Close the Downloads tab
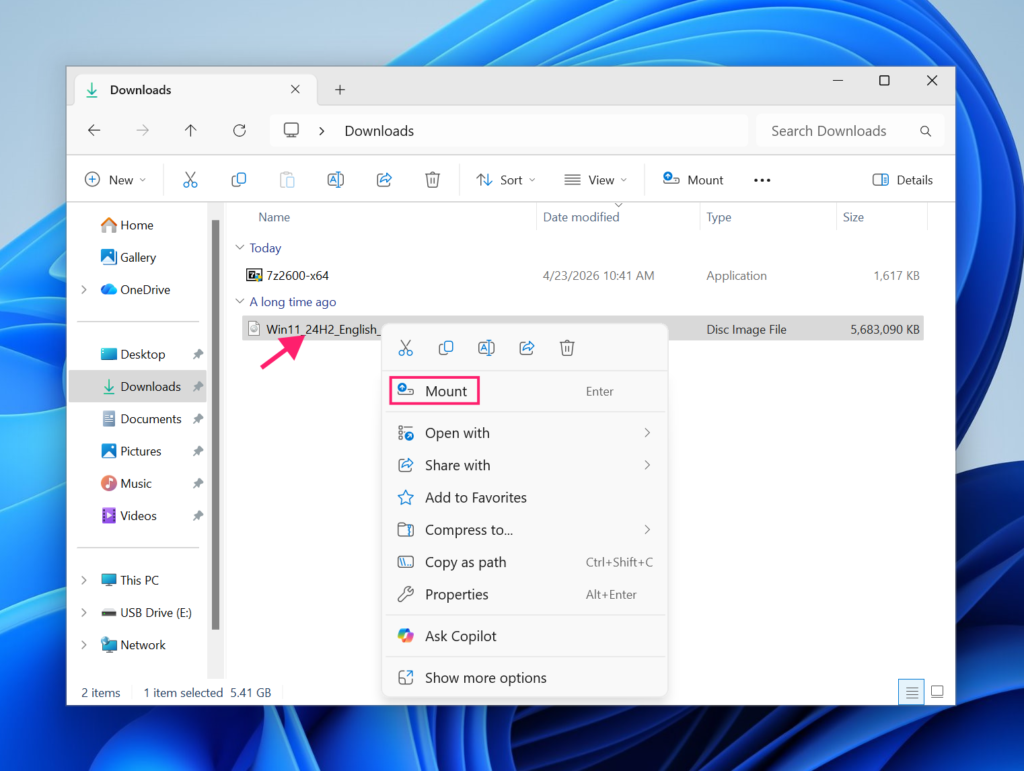 click(295, 89)
